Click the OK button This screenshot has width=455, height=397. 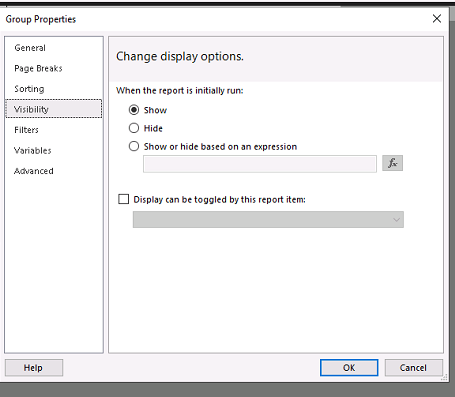[349, 368]
